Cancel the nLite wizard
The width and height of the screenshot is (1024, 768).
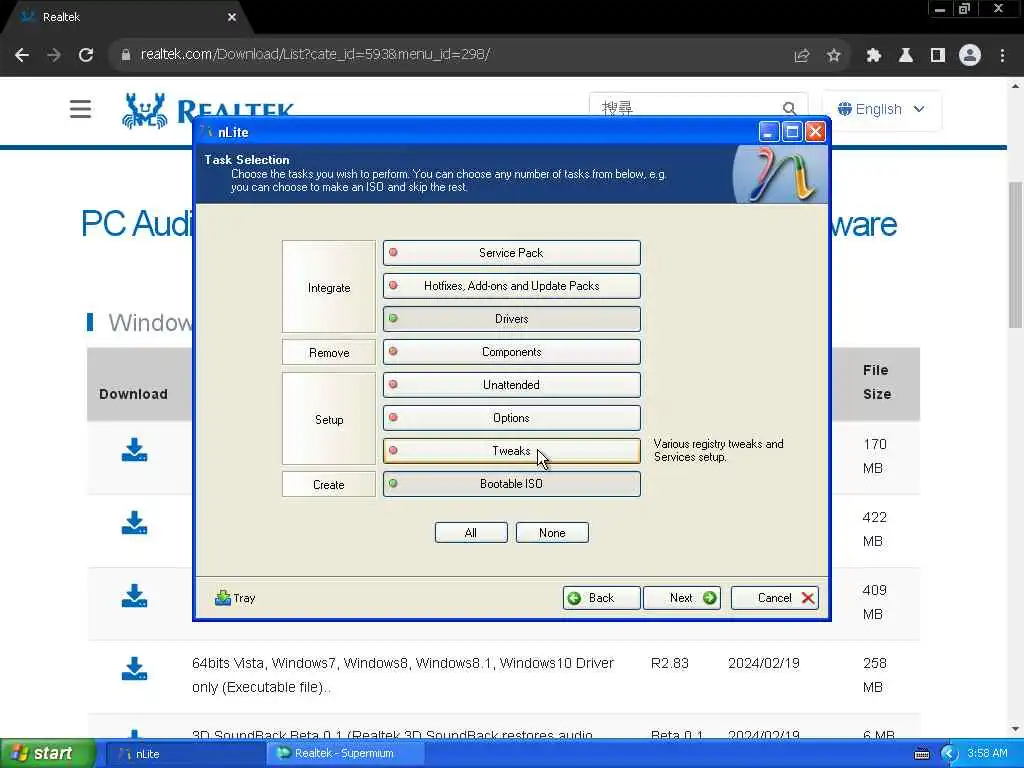click(775, 598)
